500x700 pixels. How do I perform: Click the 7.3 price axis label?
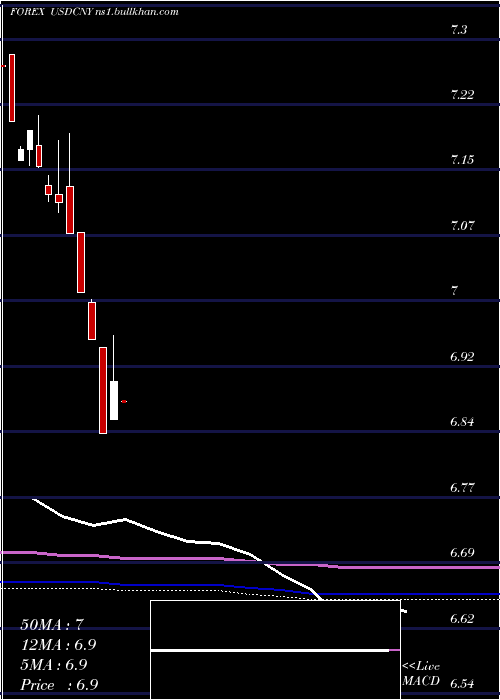pyautogui.click(x=459, y=30)
